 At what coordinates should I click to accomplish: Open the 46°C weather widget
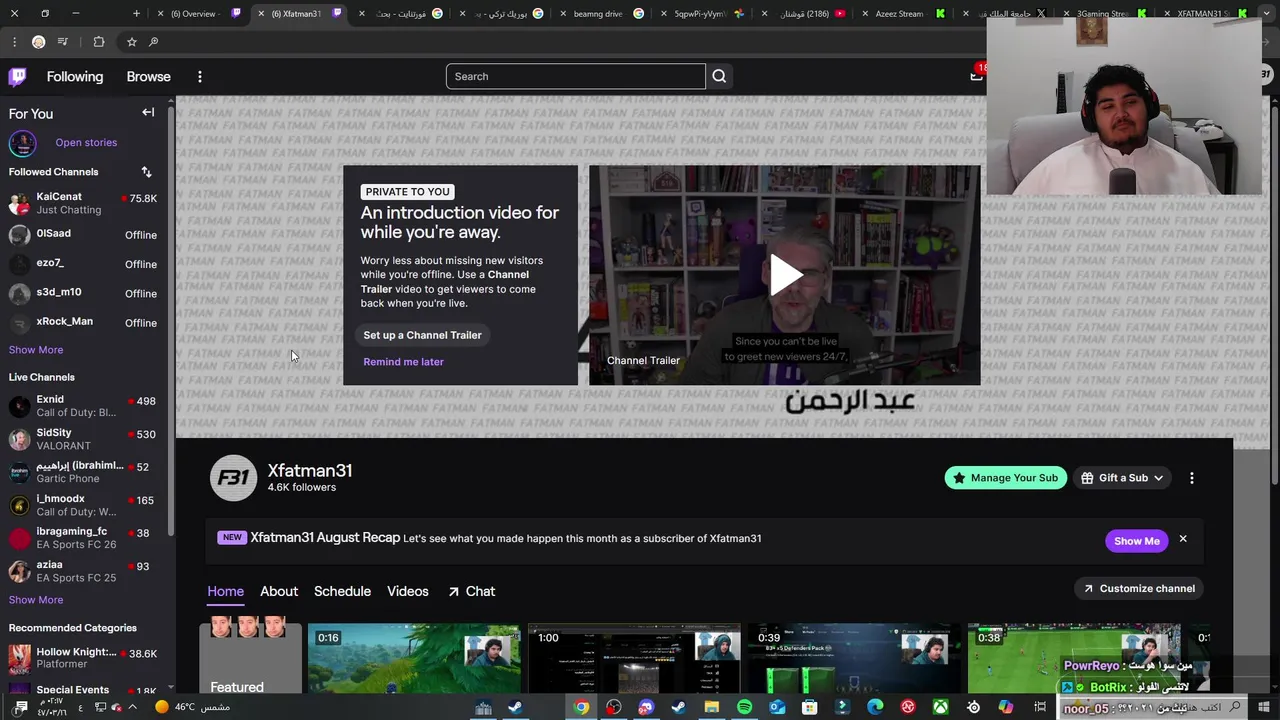(x=192, y=707)
